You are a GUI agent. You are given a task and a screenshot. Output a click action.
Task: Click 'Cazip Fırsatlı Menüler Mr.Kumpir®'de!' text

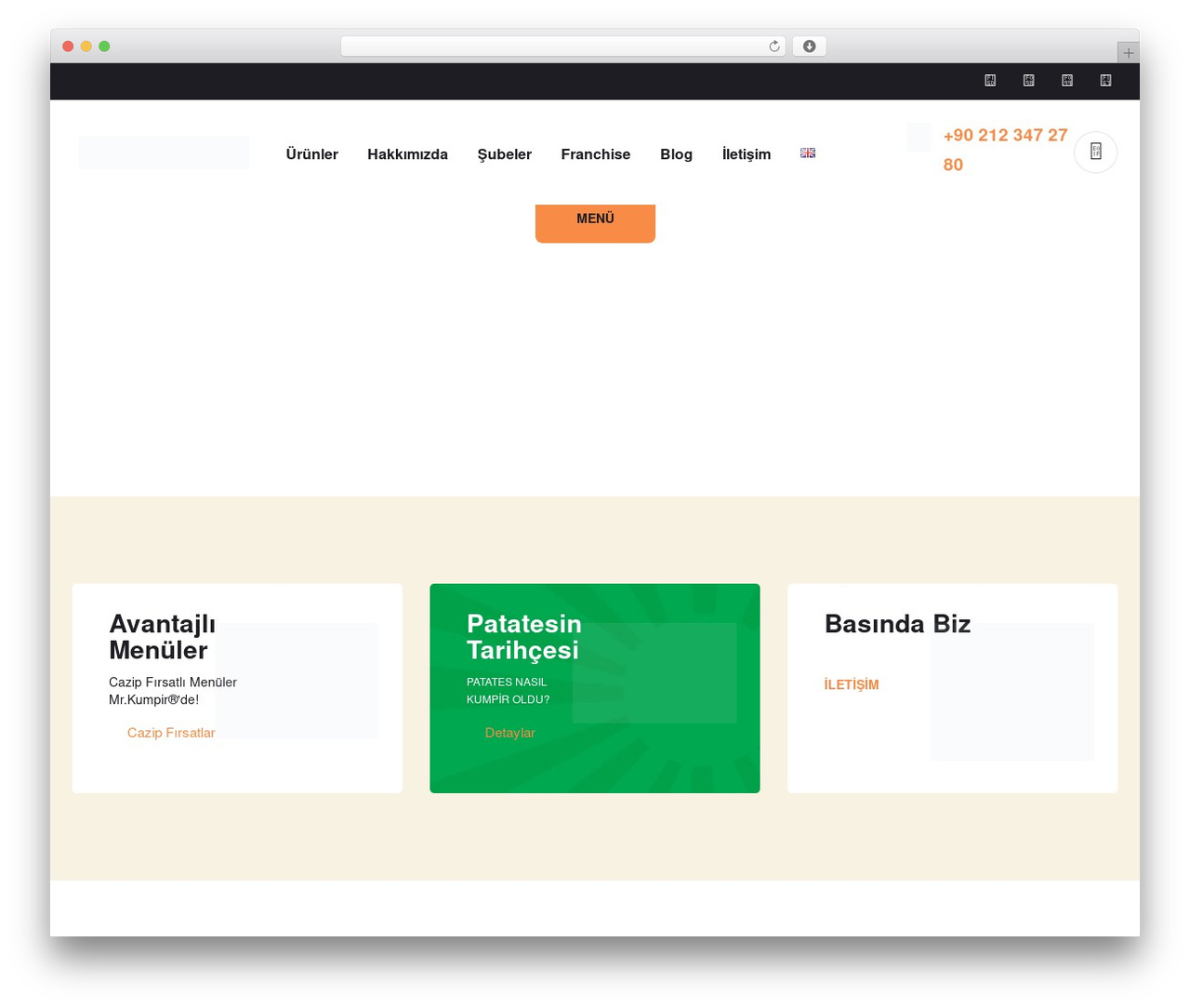173,691
